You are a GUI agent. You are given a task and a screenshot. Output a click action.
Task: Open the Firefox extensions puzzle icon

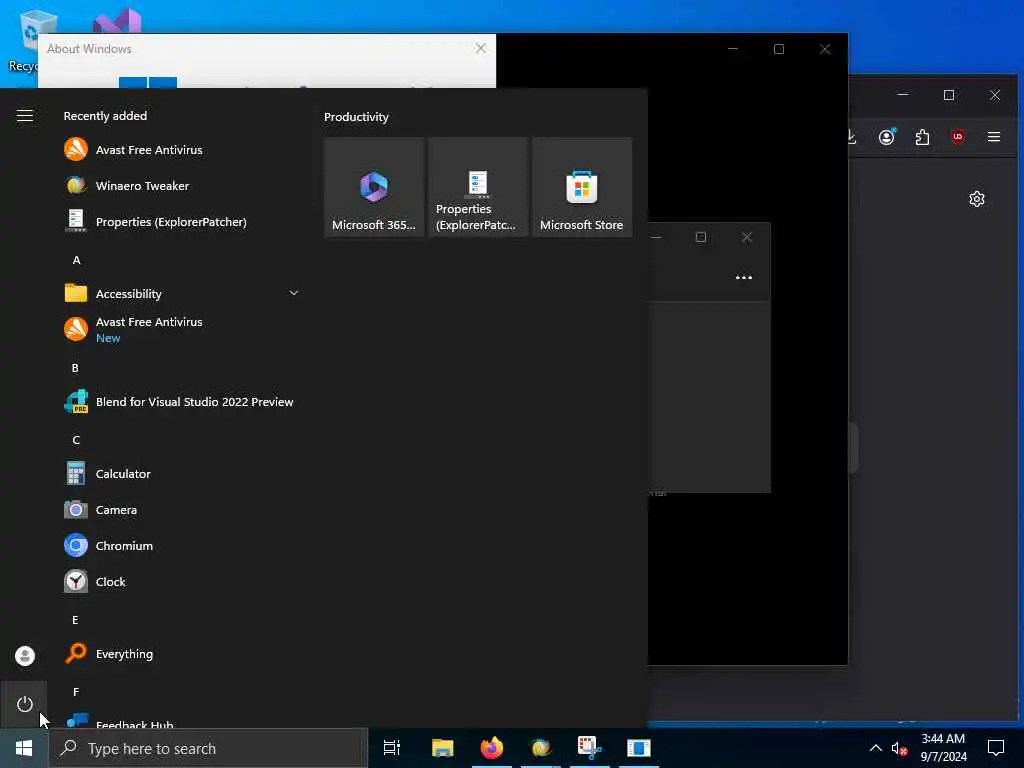[x=922, y=137]
